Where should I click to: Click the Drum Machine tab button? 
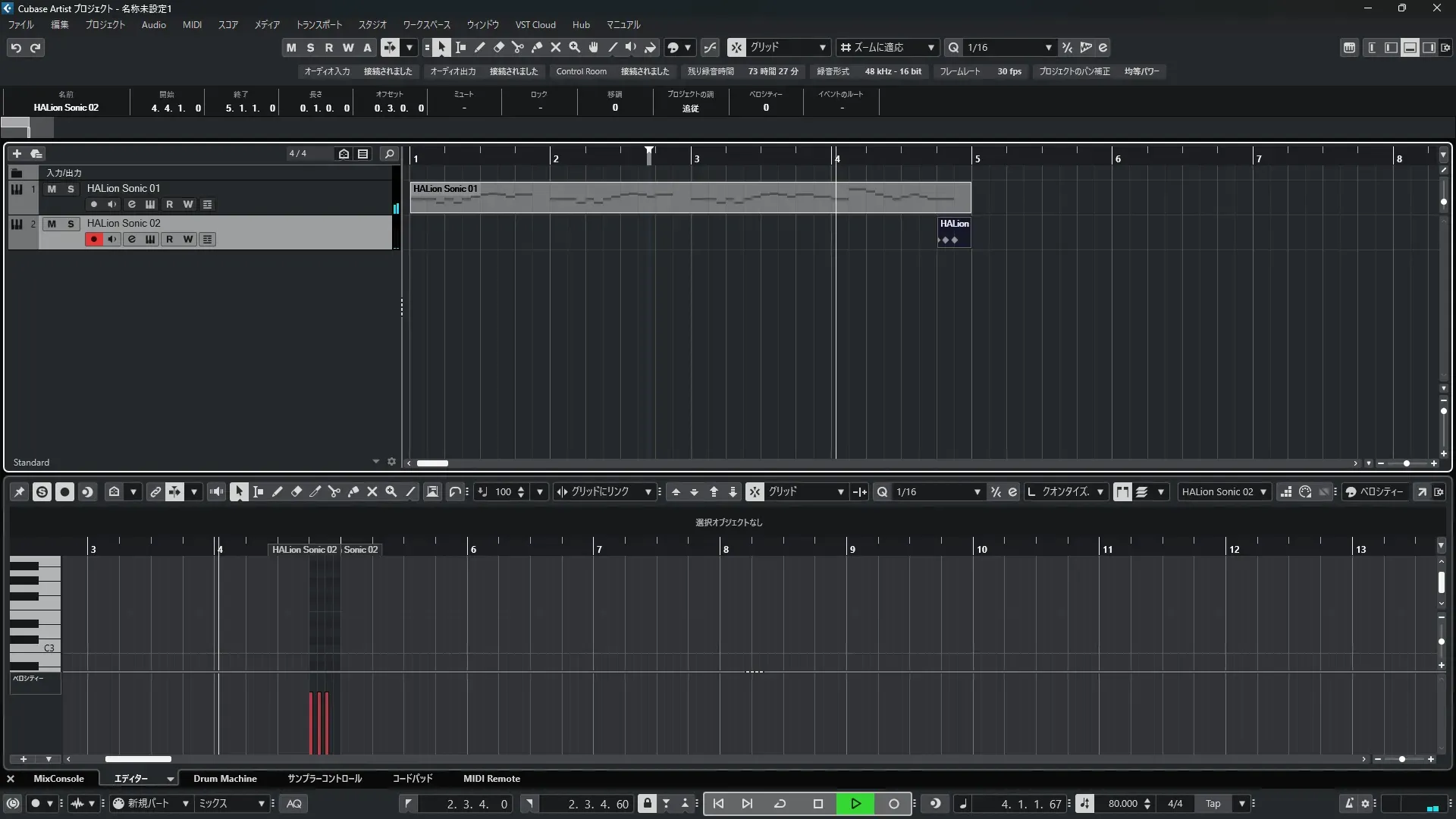point(224,779)
